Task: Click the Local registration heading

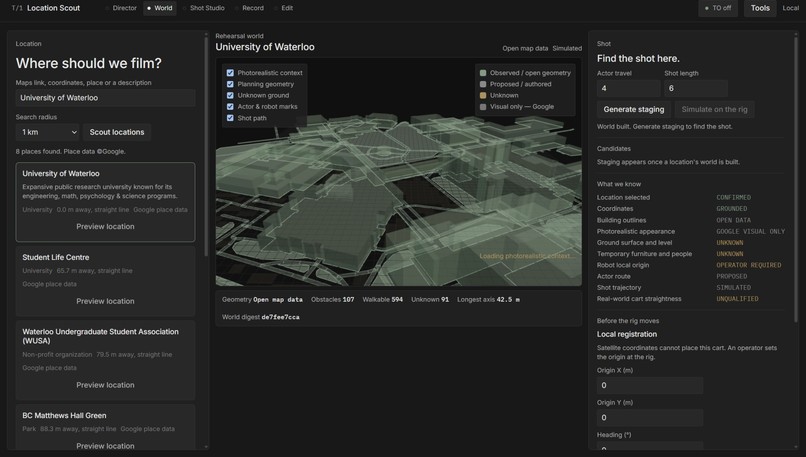Action: coord(627,334)
